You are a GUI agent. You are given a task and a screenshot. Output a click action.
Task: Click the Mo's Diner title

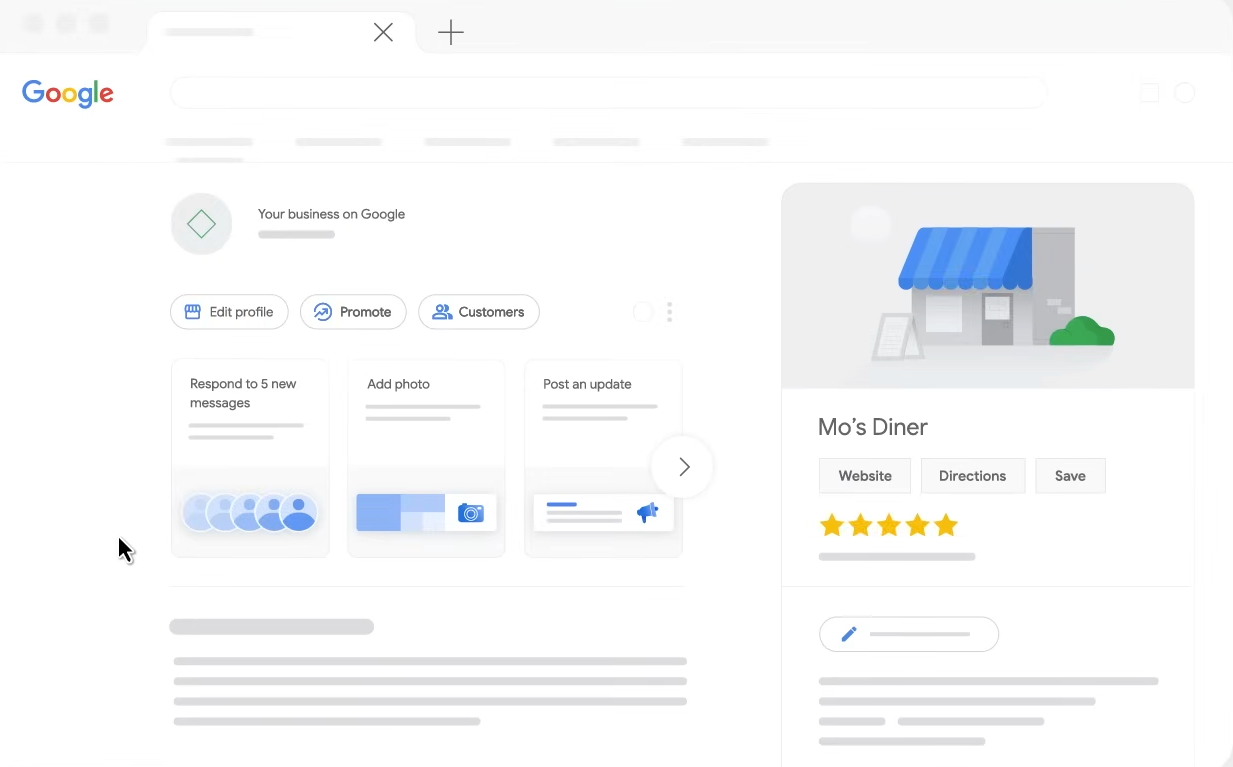click(x=873, y=427)
